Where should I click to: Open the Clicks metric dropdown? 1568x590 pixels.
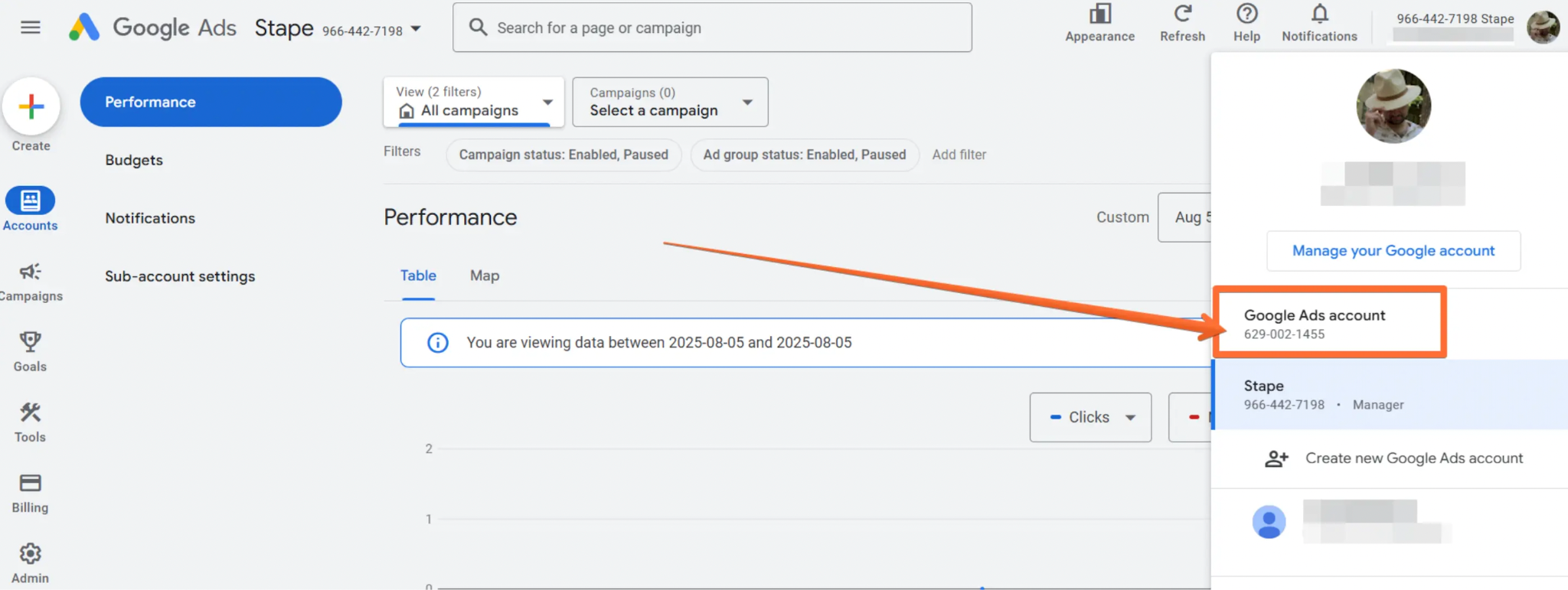(x=1090, y=417)
